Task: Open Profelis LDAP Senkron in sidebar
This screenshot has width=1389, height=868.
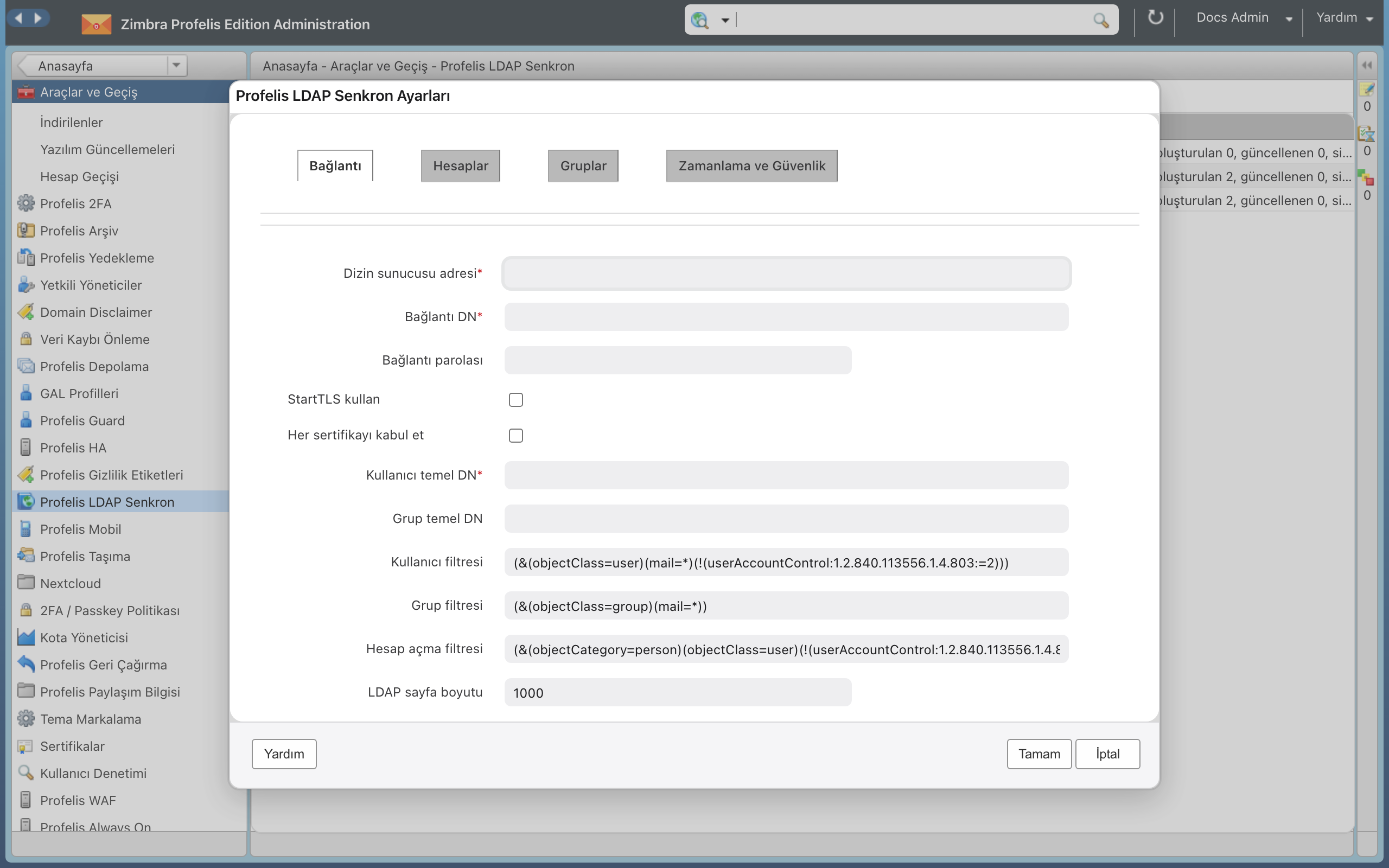Action: tap(120, 502)
